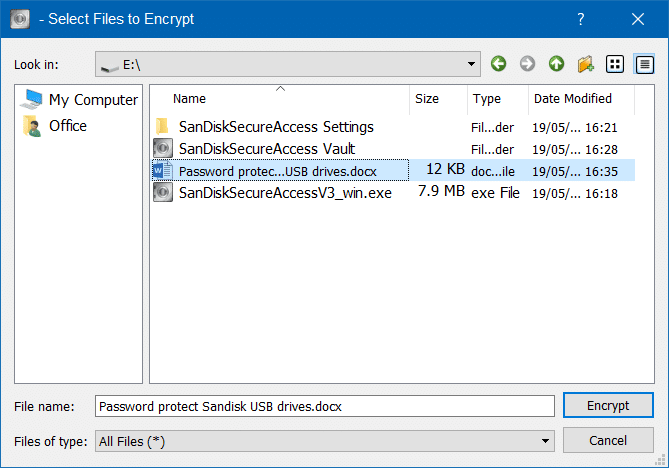This screenshot has width=669, height=468.
Task: Sort by the Date Modified column header
Action: 573,99
